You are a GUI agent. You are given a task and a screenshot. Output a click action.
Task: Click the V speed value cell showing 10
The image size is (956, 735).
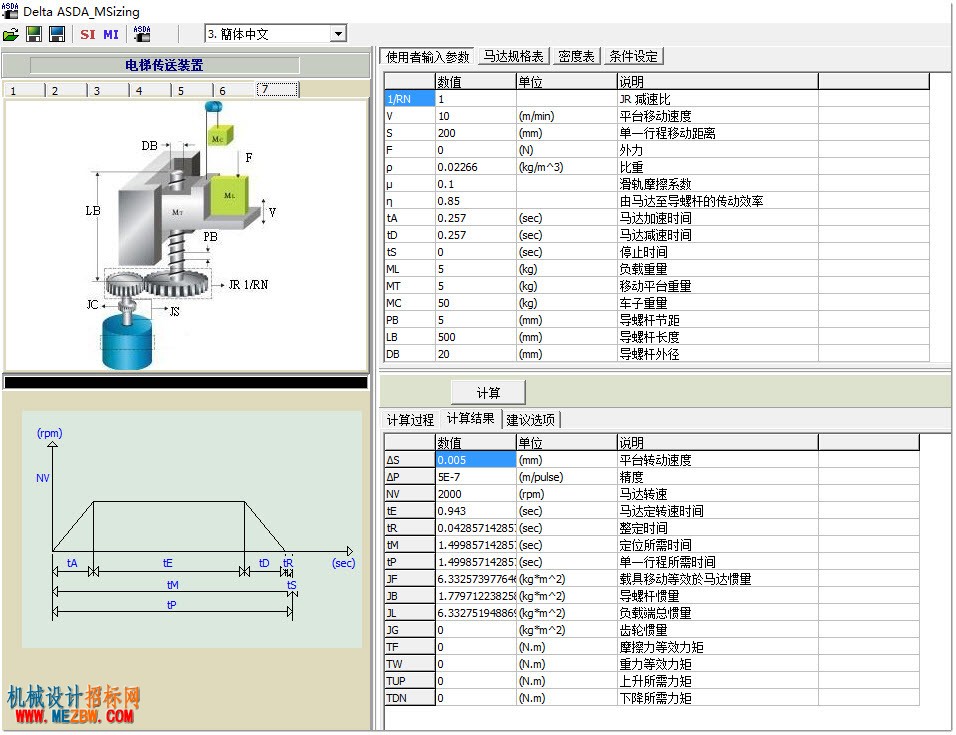point(476,116)
